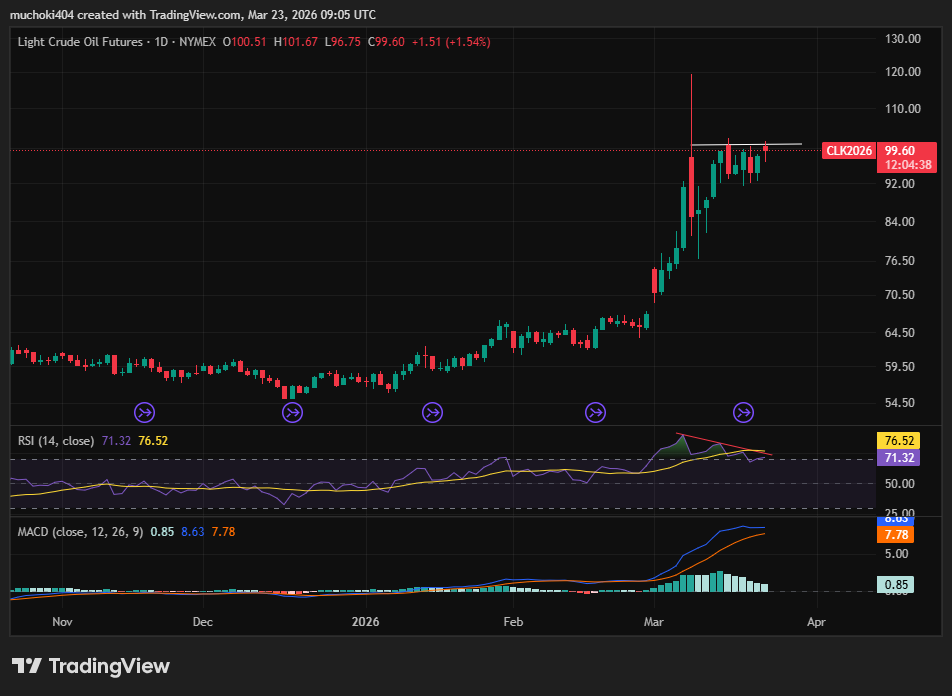The width and height of the screenshot is (952, 696).
Task: Select the rollover marker icon in mid-January
Action: pyautogui.click(x=432, y=411)
